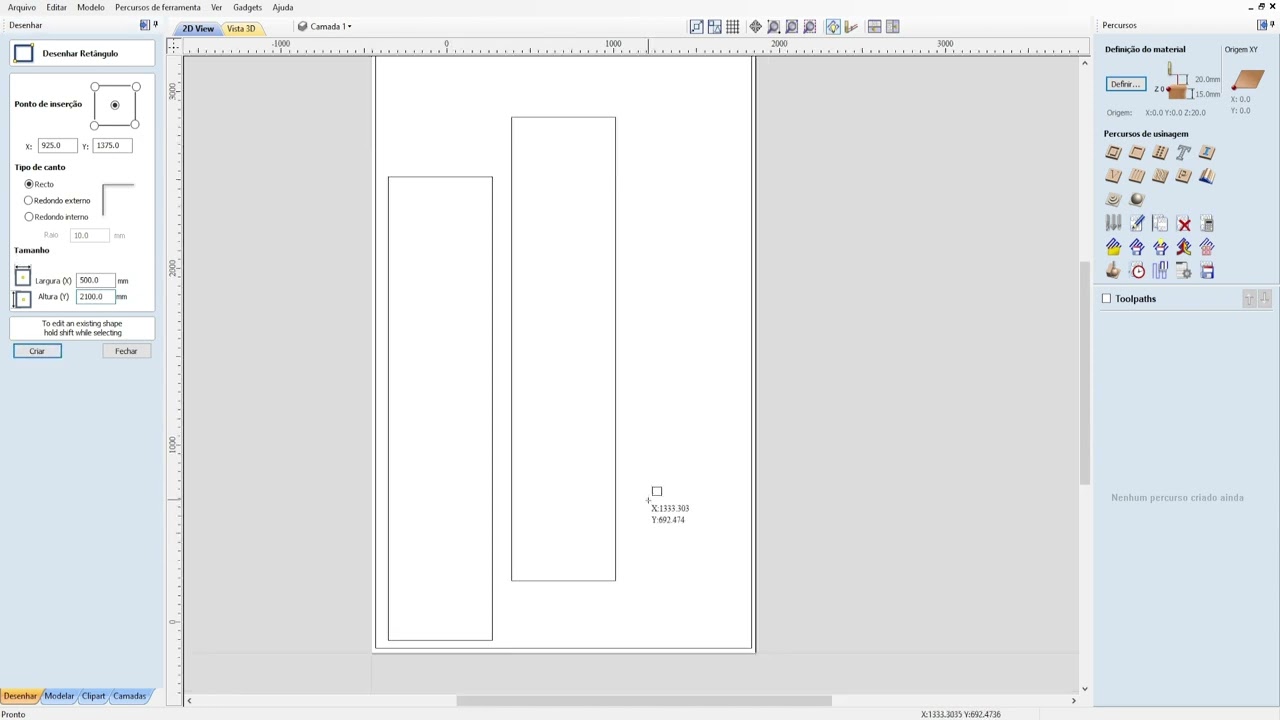1280x720 pixels.
Task: Click the Definir material button
Action: 1125,84
